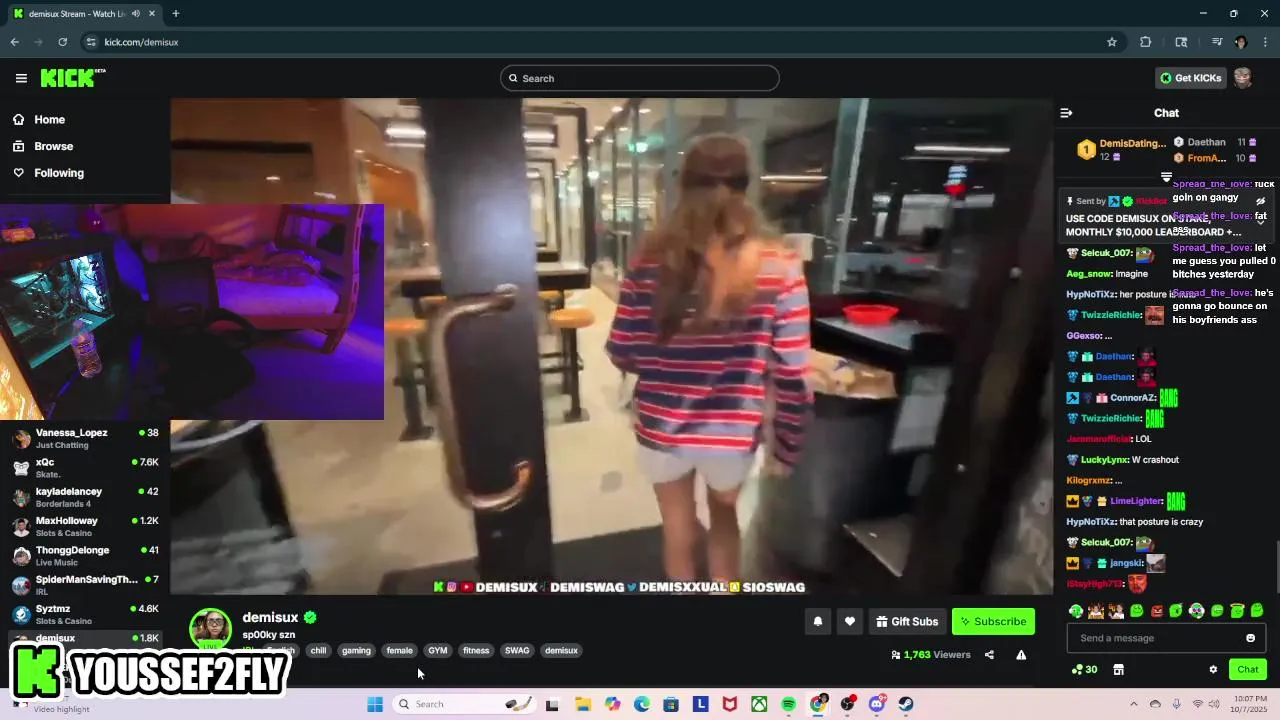This screenshot has height=720, width=1280.
Task: Click the heart follow button
Action: (x=850, y=621)
